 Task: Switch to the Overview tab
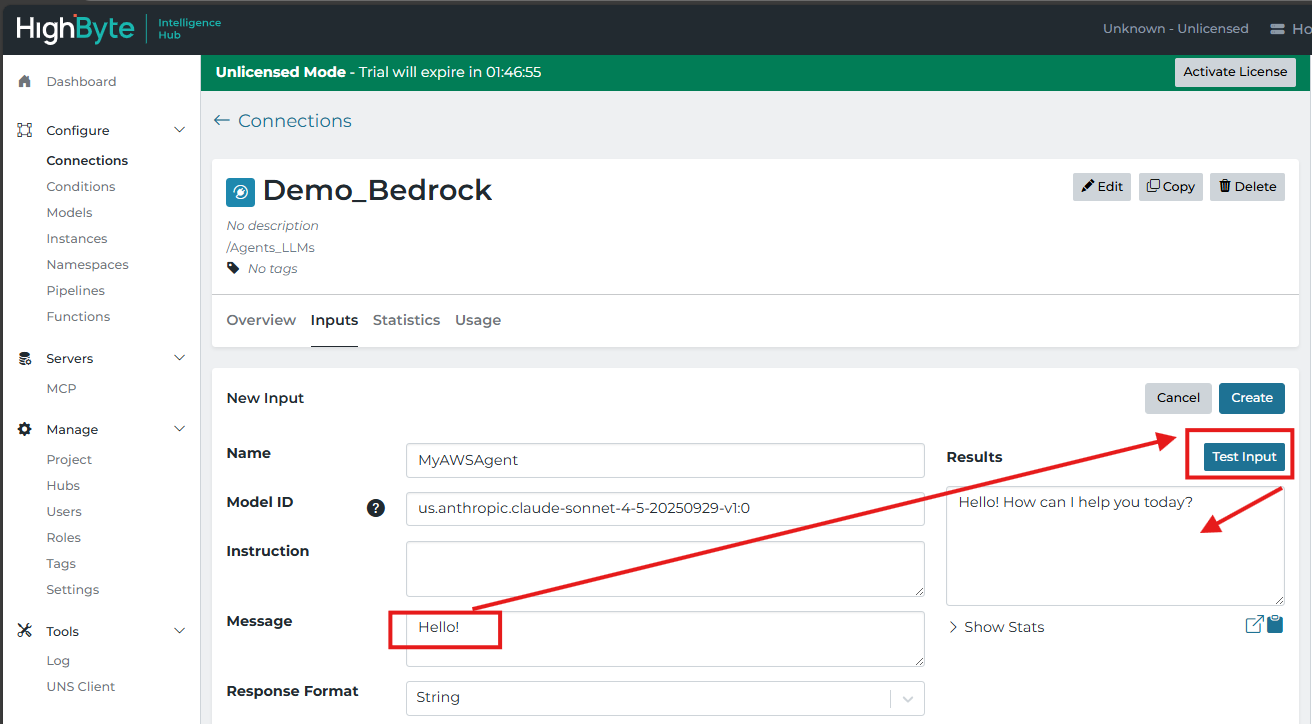coord(261,320)
